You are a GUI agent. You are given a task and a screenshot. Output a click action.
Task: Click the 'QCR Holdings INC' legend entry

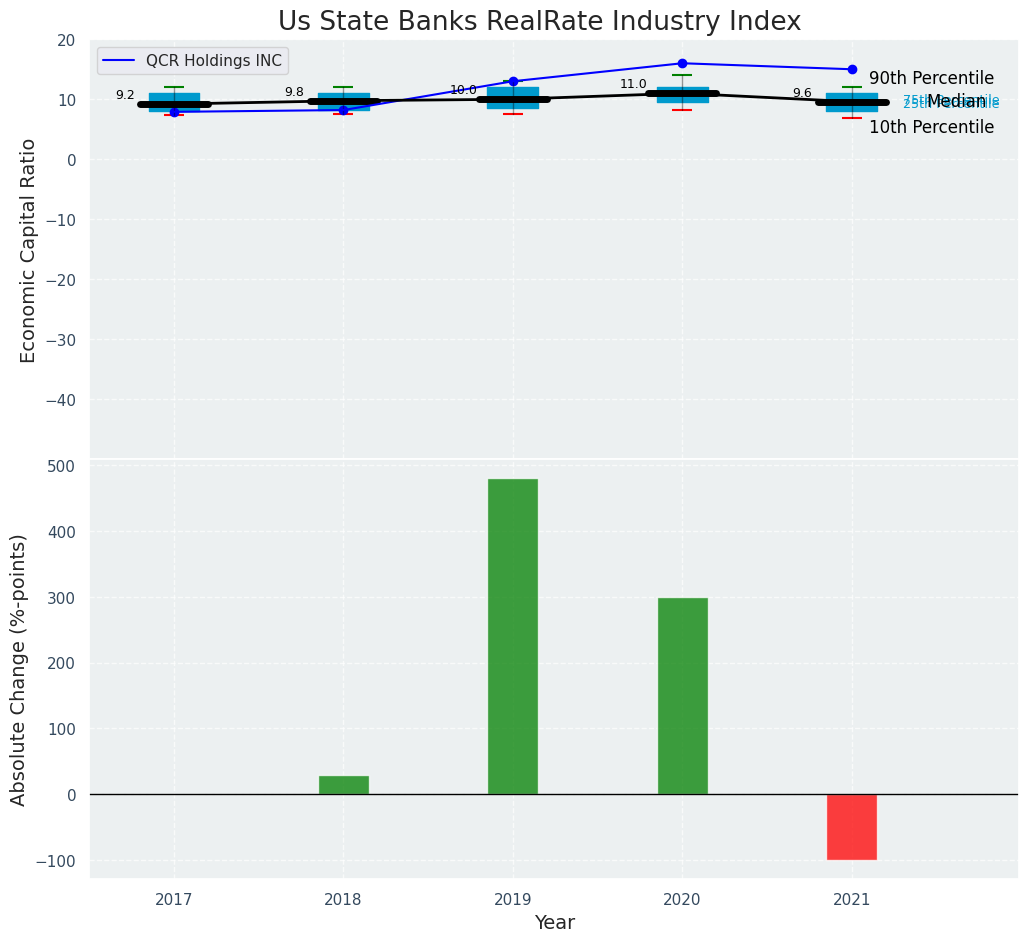[x=193, y=60]
